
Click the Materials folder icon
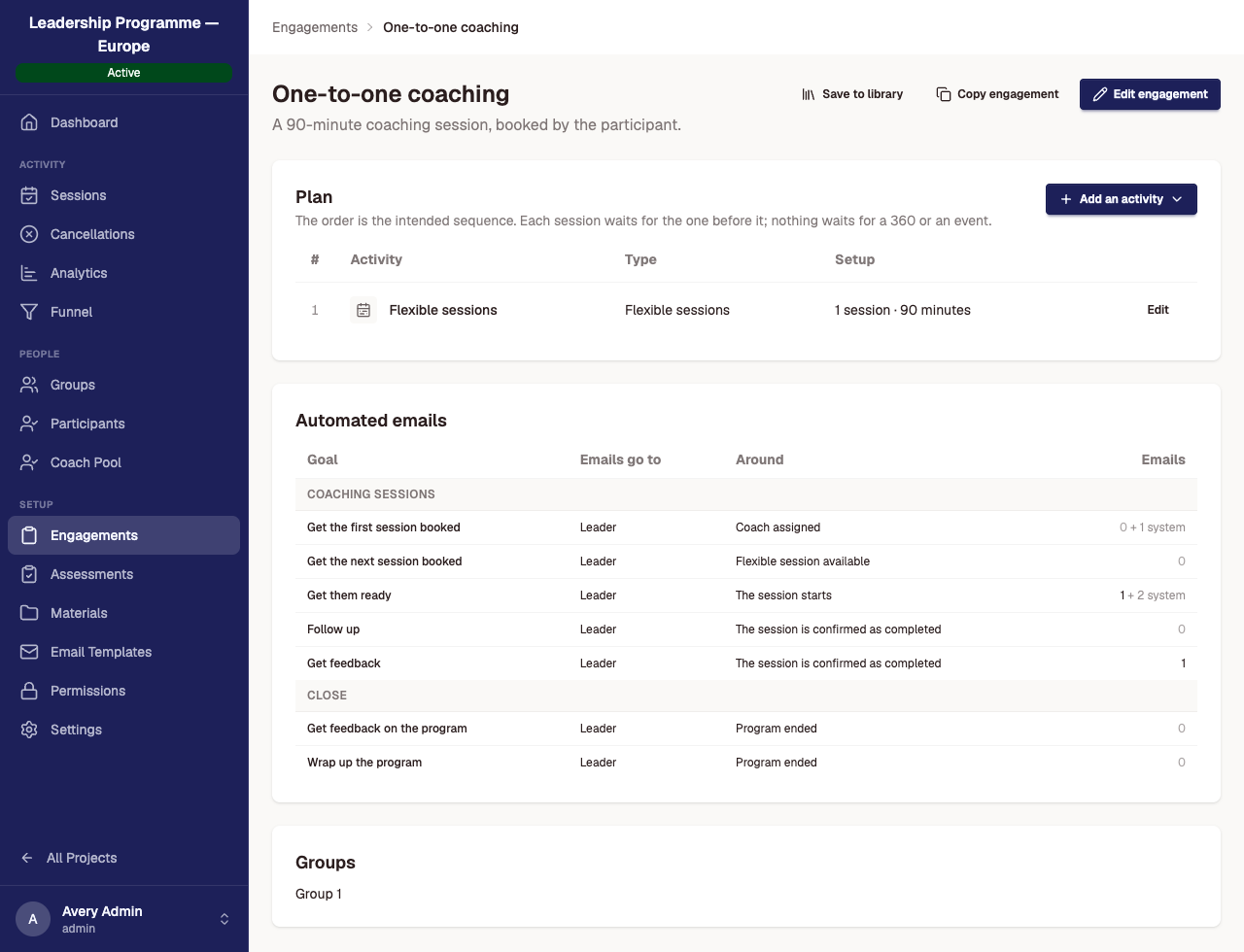coord(29,613)
